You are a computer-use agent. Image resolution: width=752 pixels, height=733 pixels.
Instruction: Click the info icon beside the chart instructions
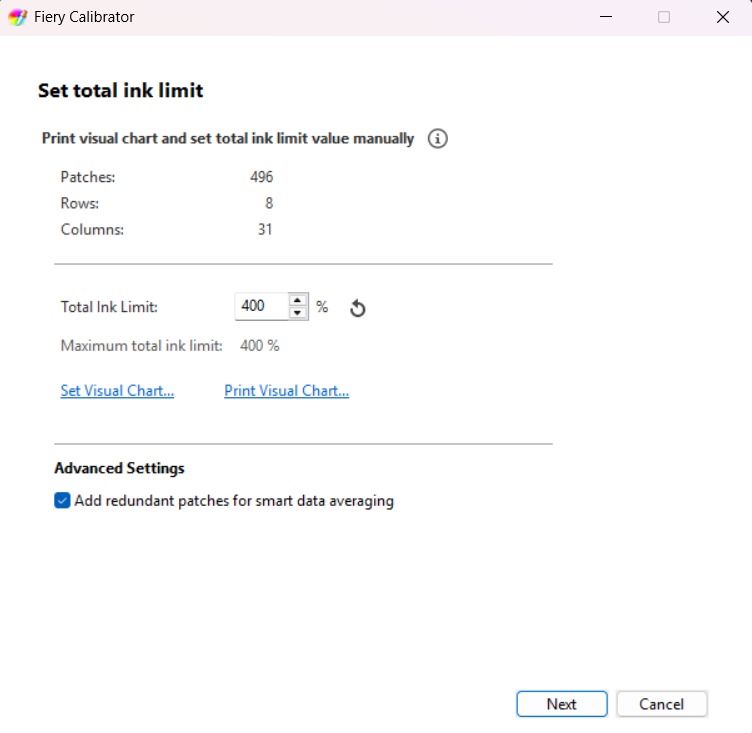click(437, 139)
